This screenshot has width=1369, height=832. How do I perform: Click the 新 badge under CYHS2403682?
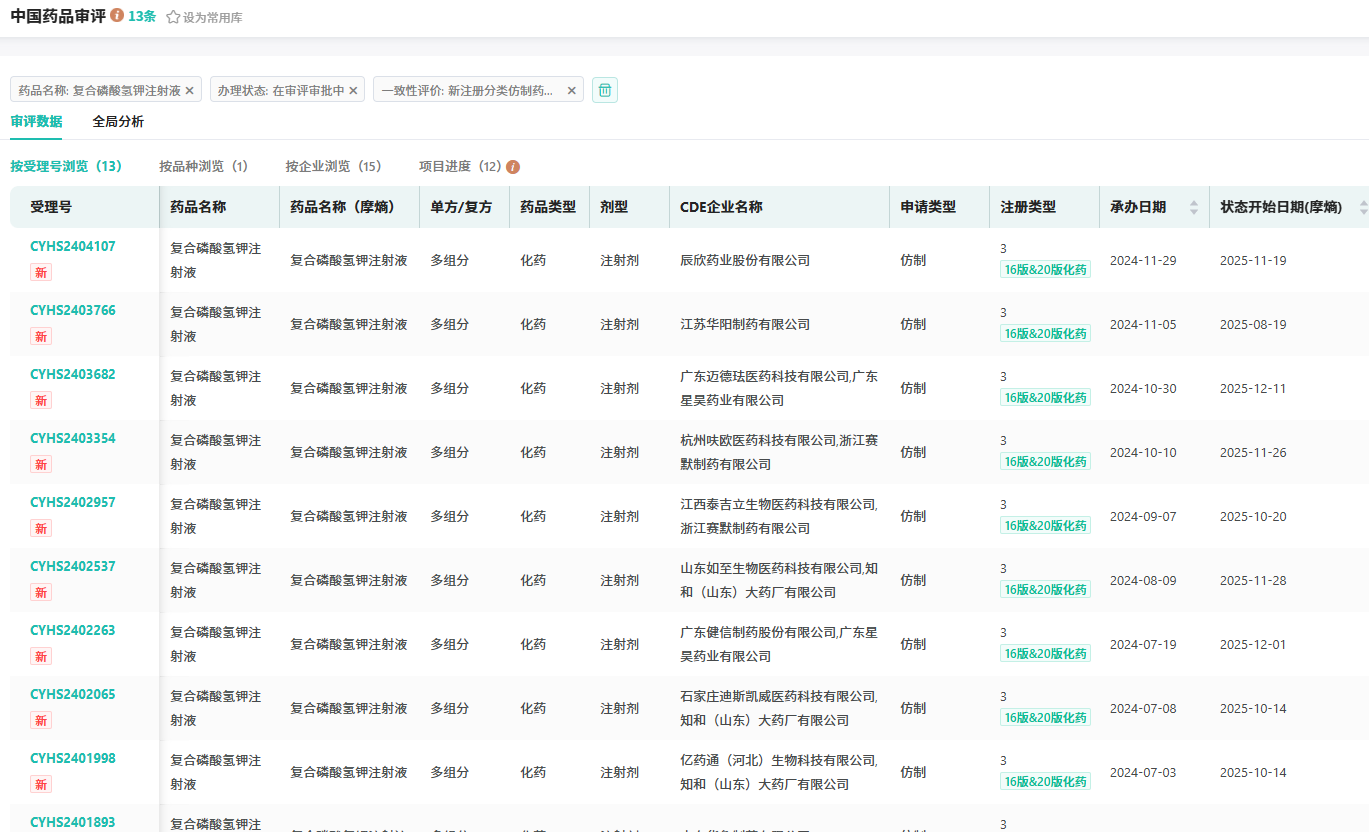41,400
